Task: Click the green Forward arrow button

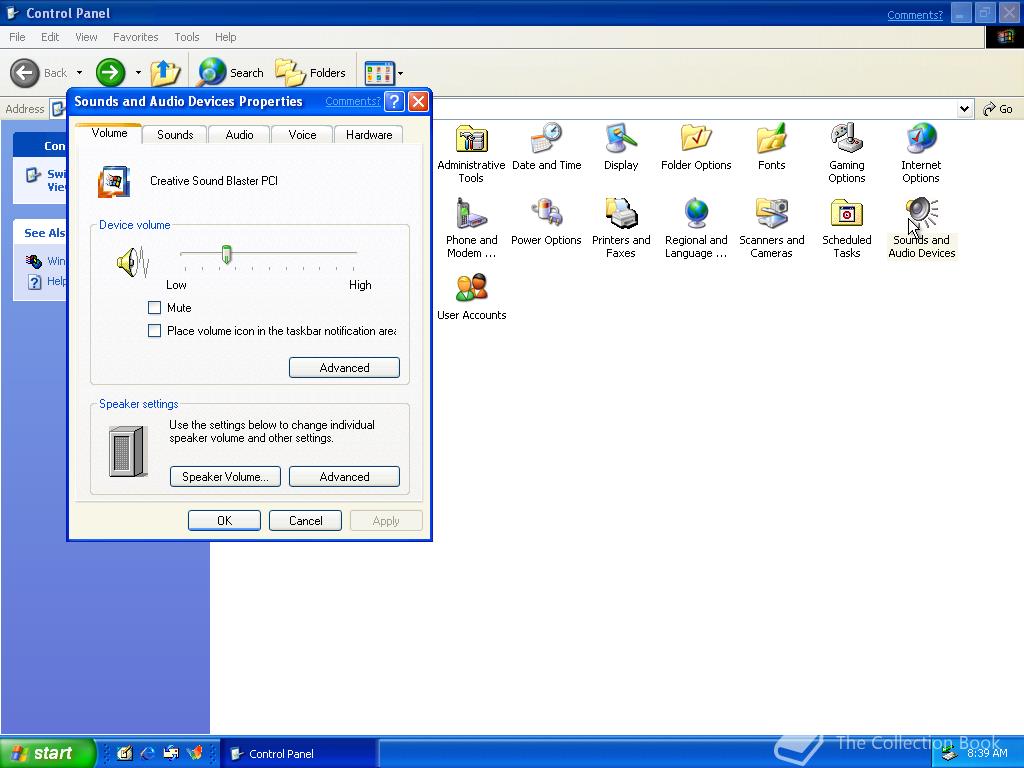Action: 110,72
